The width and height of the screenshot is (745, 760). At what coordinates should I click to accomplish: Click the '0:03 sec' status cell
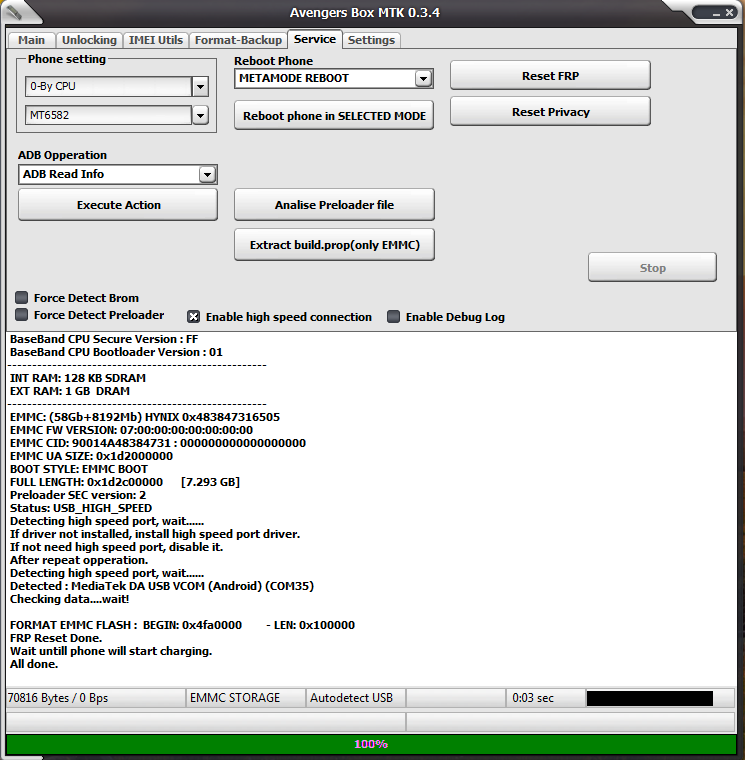click(545, 697)
